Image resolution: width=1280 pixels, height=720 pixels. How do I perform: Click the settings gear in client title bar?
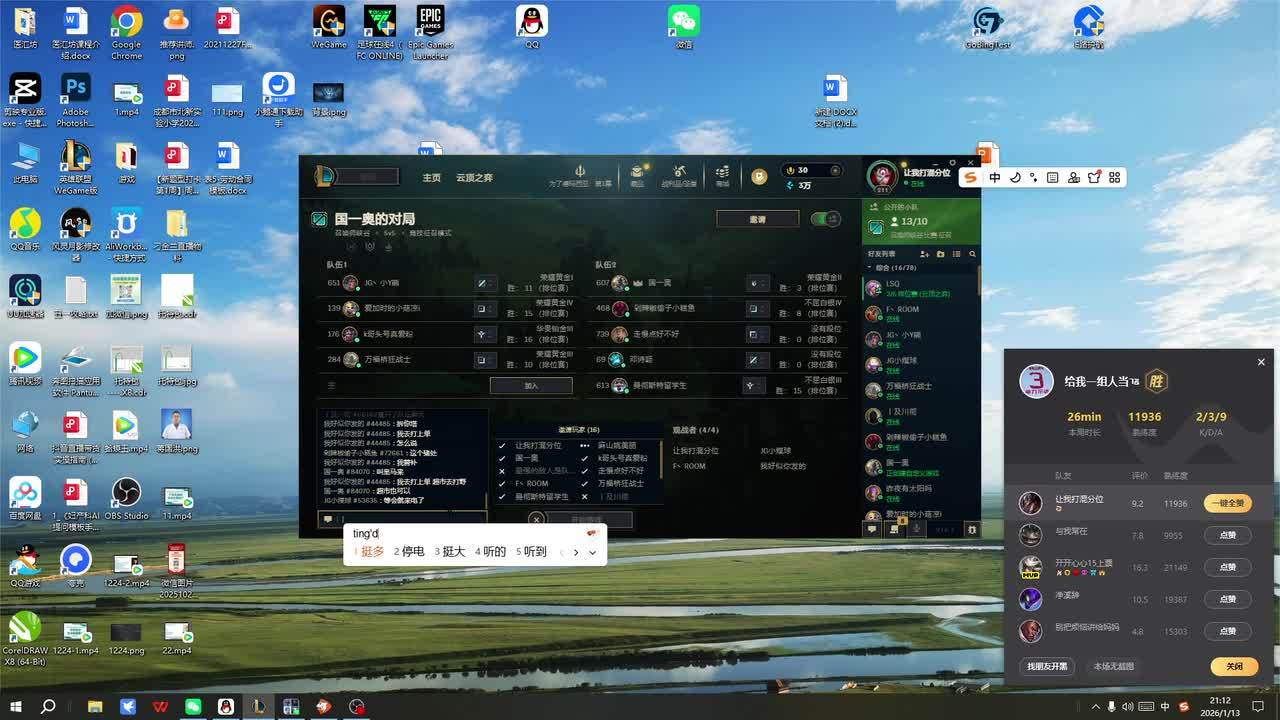click(x=955, y=162)
